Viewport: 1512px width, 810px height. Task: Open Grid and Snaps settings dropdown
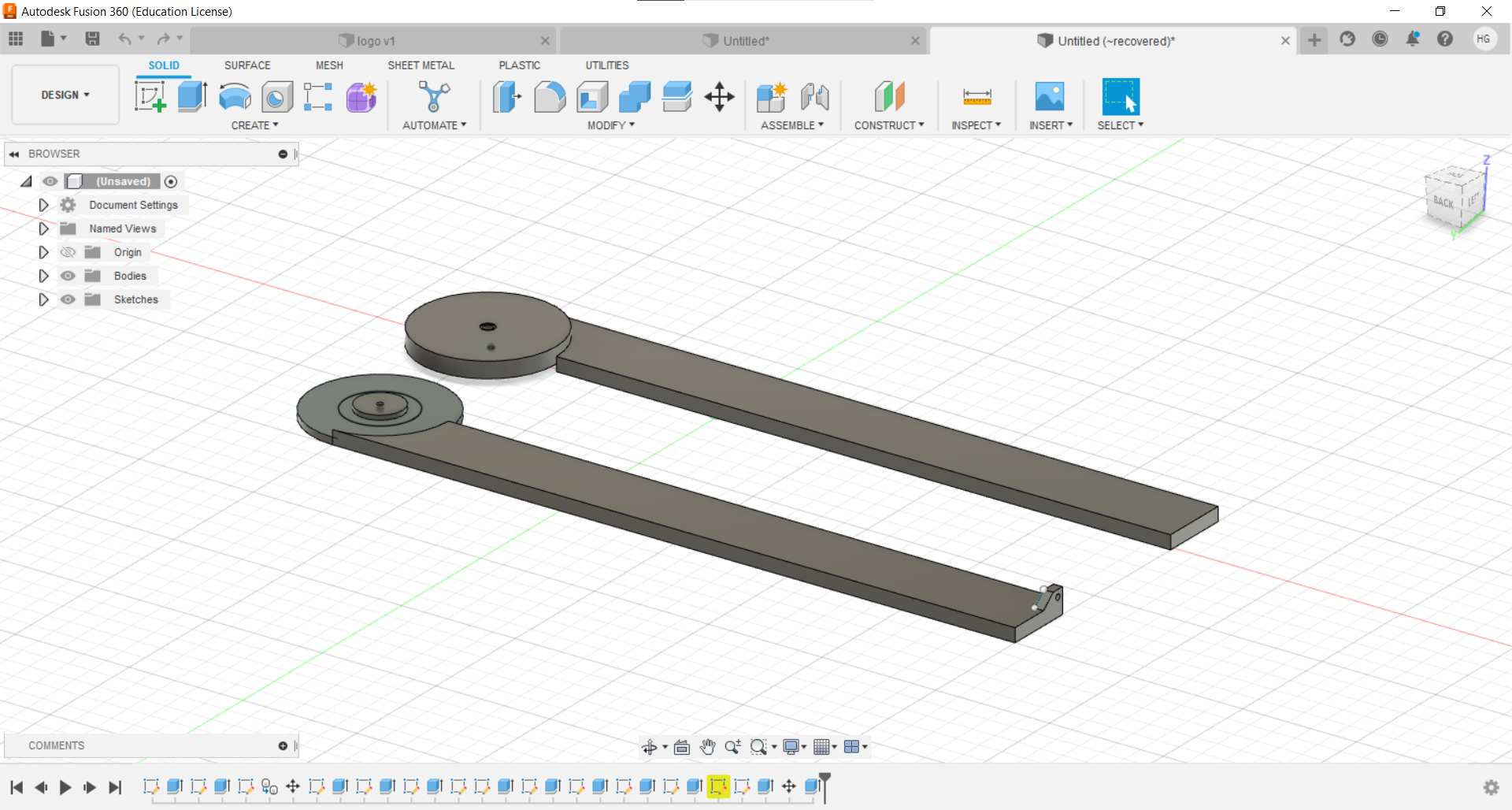point(825,747)
